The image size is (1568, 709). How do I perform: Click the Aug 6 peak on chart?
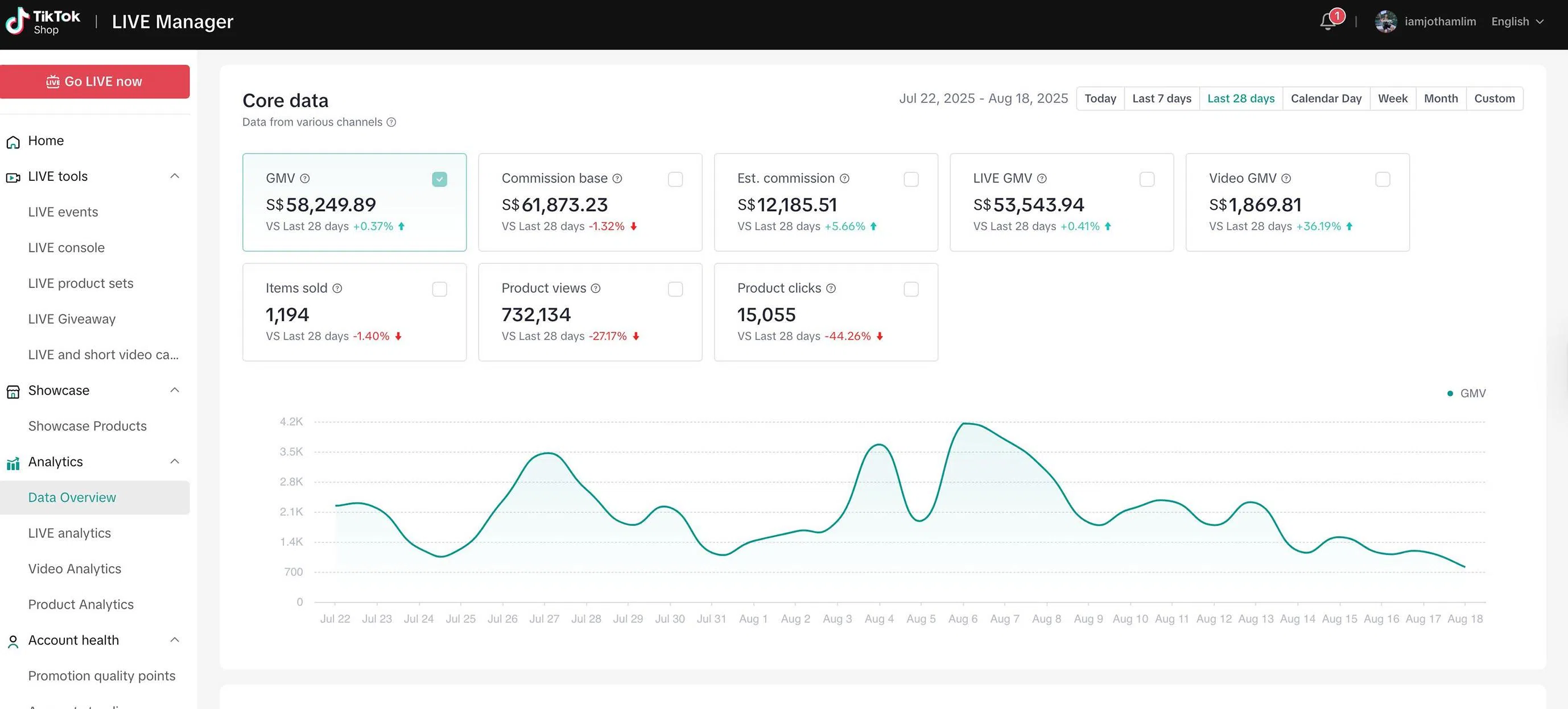pos(964,423)
